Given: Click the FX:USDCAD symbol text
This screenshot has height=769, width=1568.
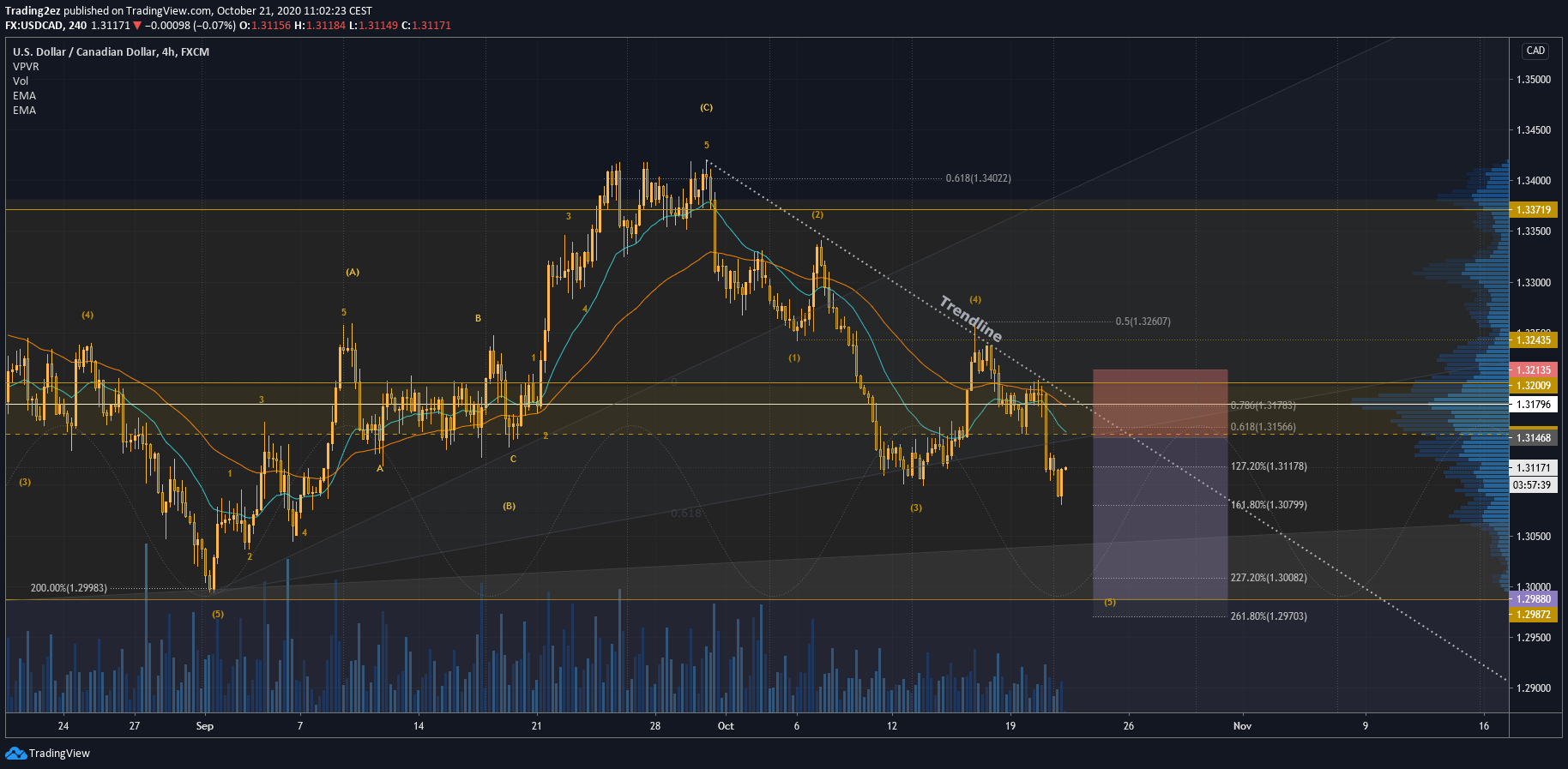Looking at the screenshot, I should click(x=34, y=26).
